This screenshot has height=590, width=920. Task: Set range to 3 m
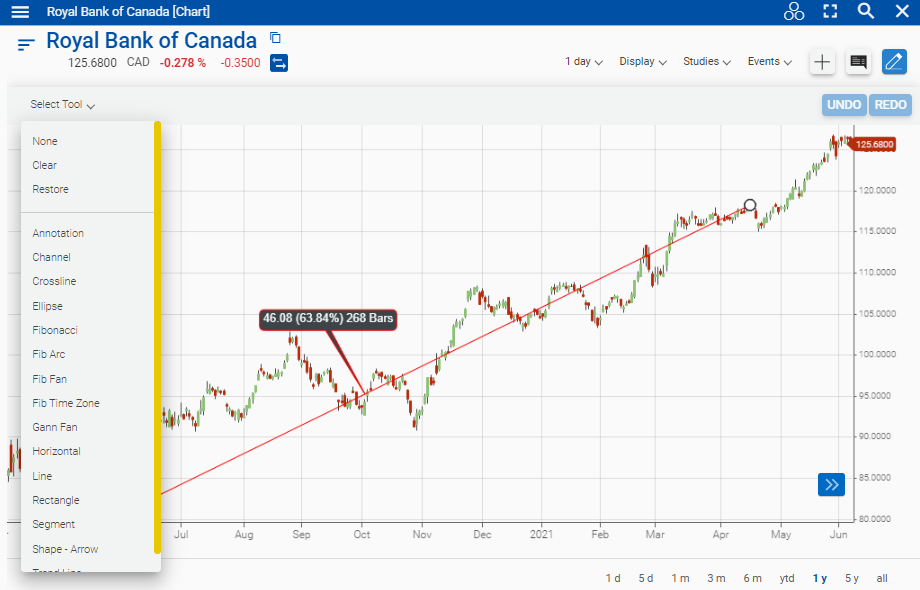716,578
